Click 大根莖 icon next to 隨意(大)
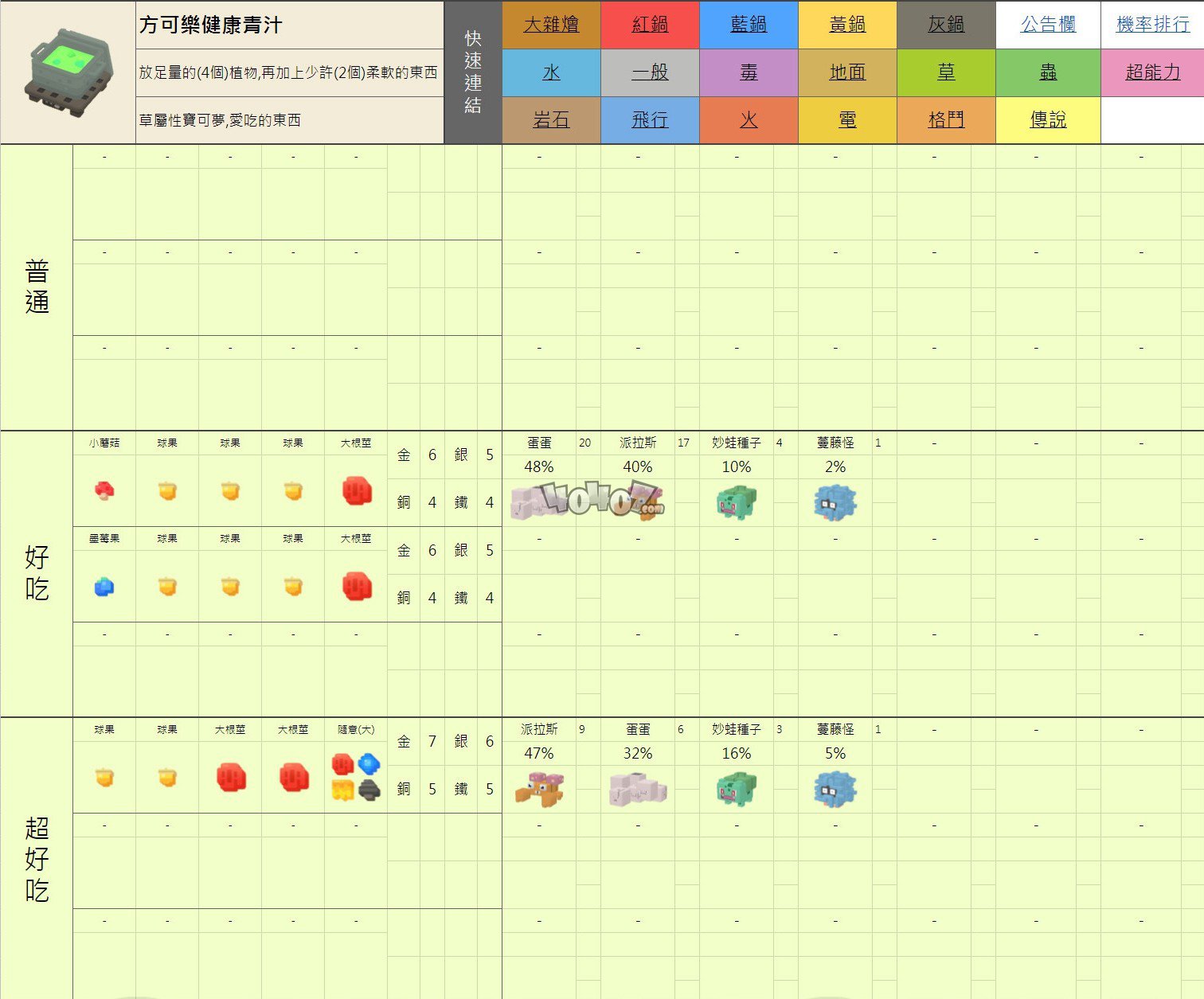 [x=293, y=778]
